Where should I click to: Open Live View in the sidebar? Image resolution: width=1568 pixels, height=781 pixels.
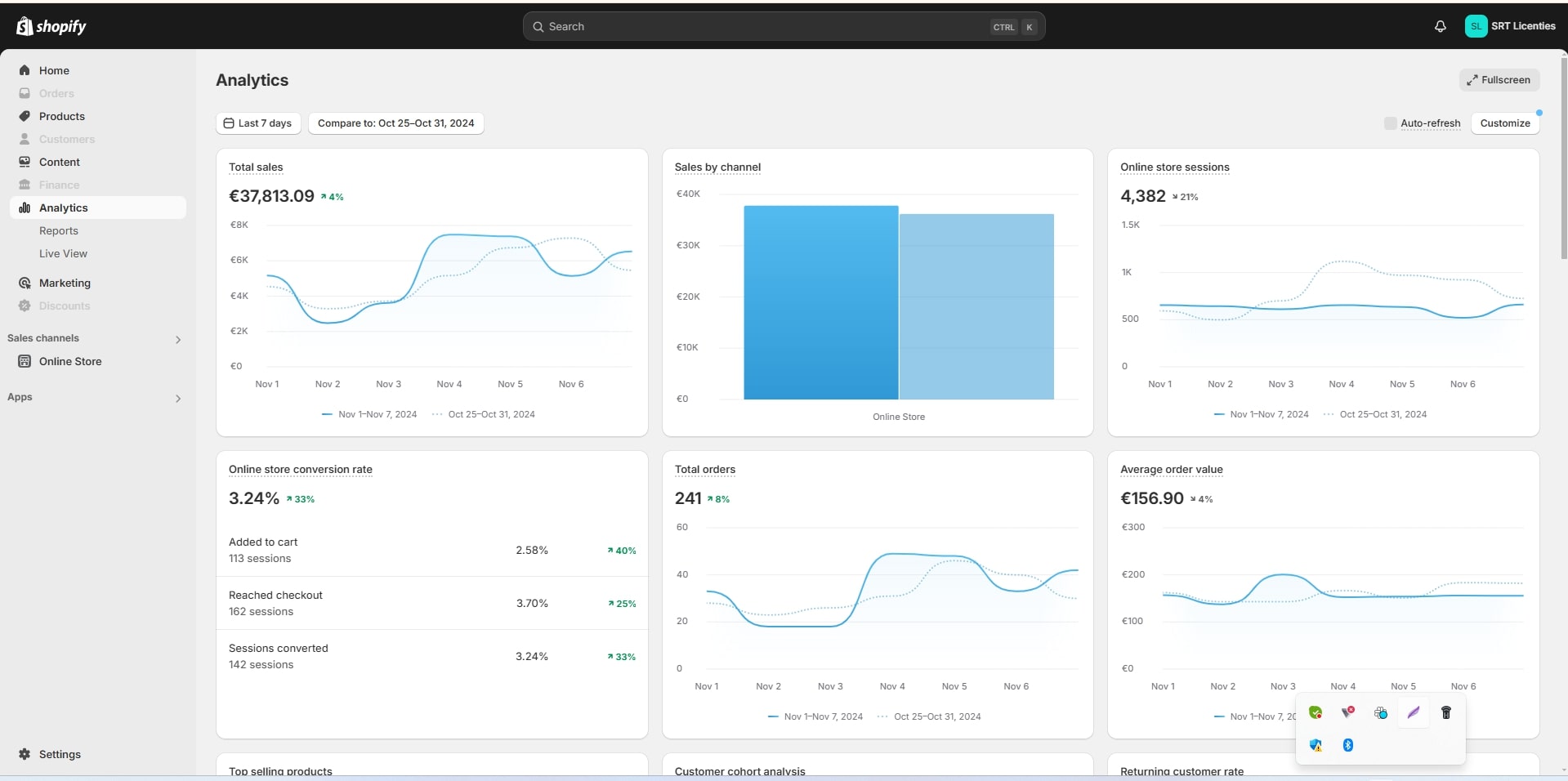coord(63,253)
